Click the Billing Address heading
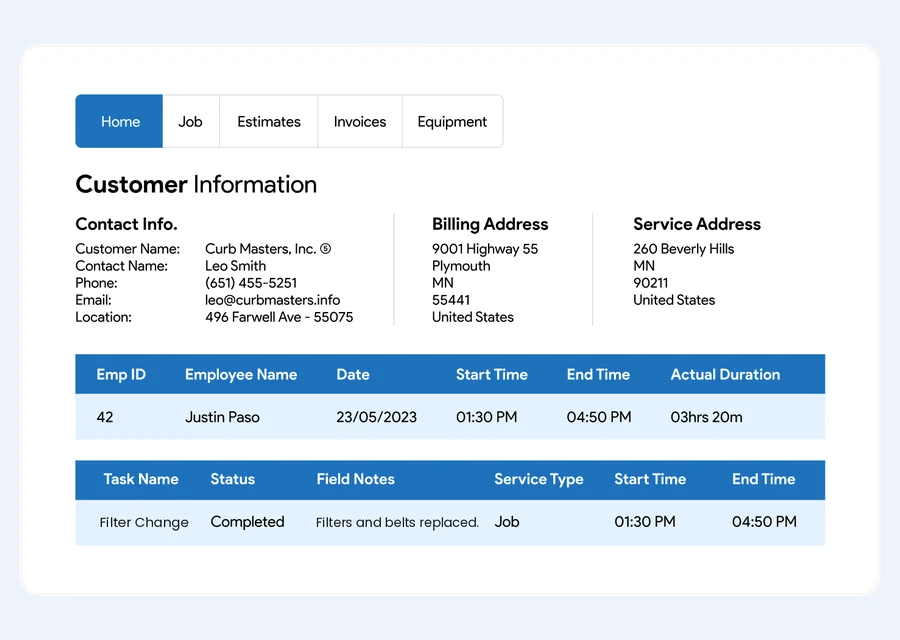The image size is (900, 640). (490, 224)
